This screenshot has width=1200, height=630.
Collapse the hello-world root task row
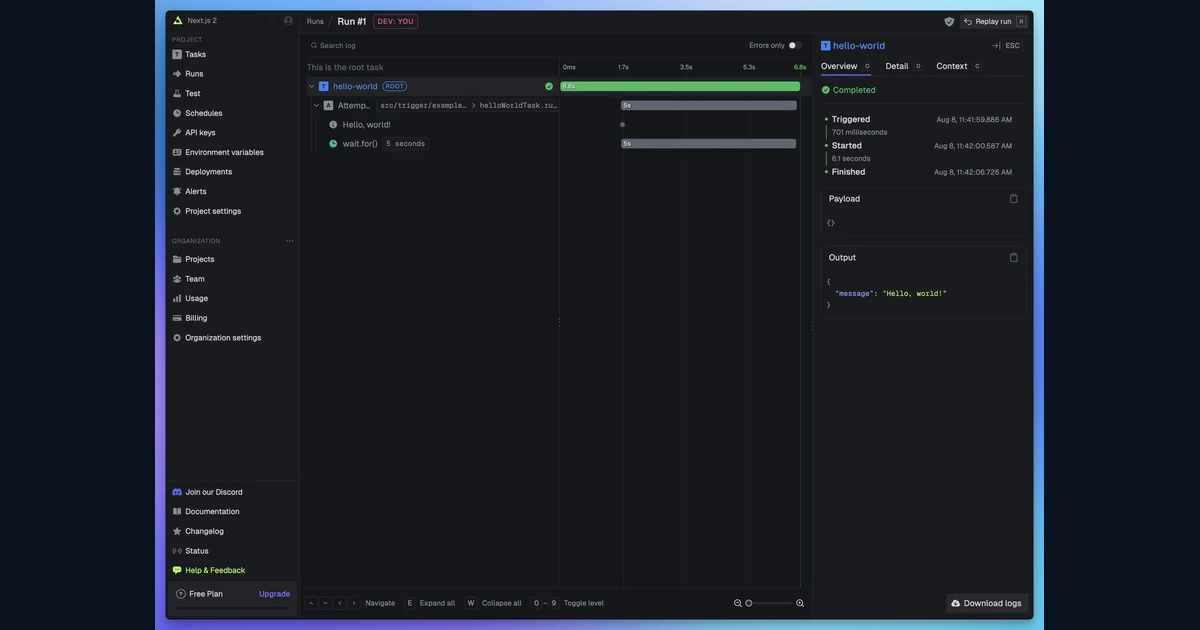(312, 86)
